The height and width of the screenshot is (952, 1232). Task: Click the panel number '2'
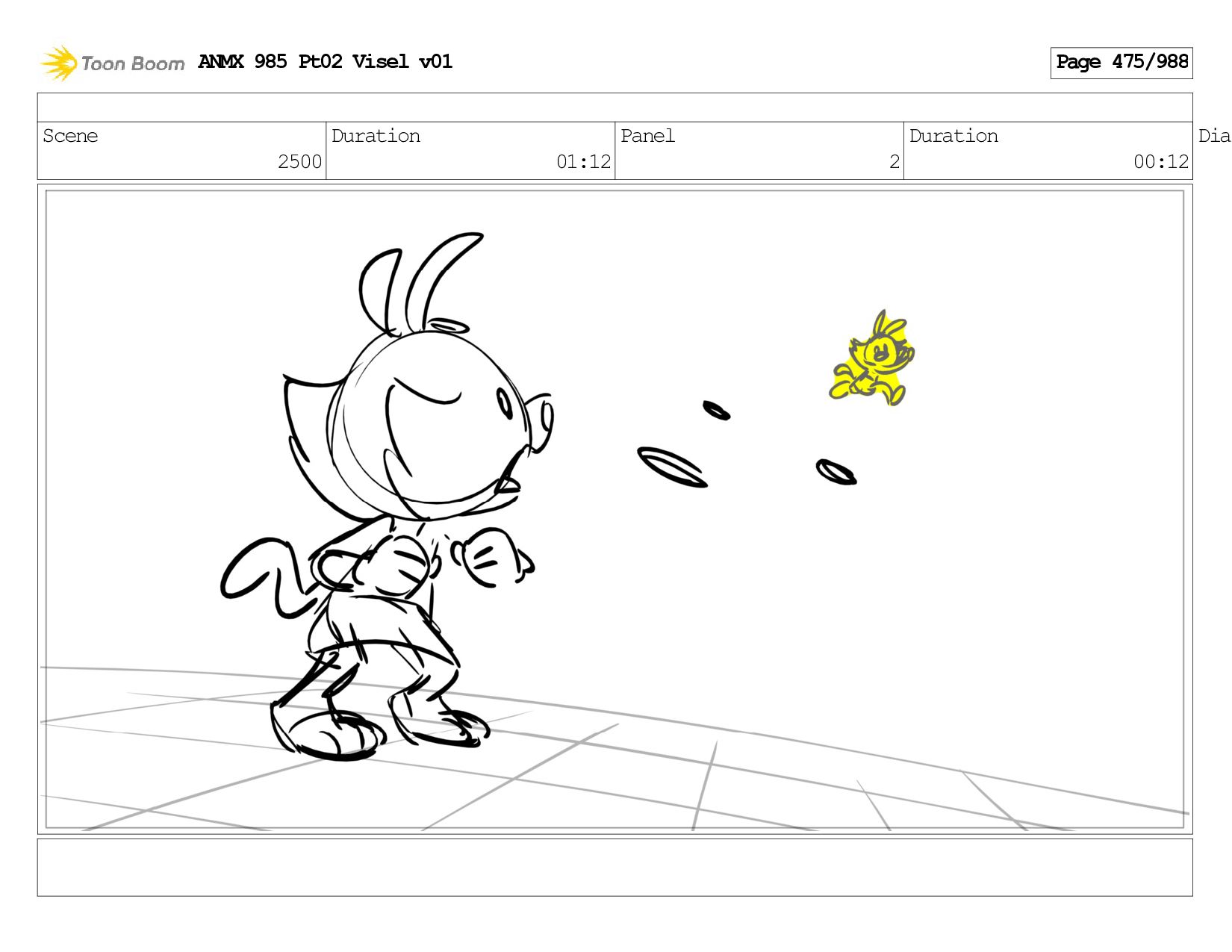[895, 162]
